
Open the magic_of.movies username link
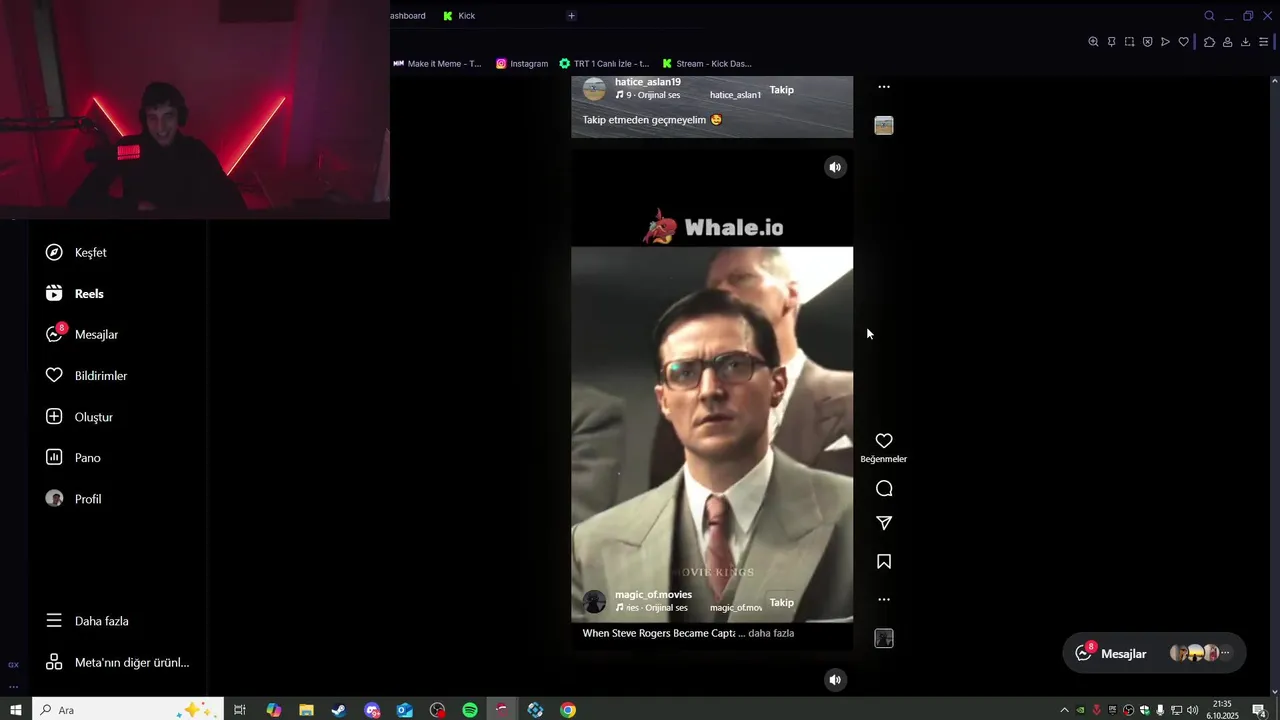653,594
